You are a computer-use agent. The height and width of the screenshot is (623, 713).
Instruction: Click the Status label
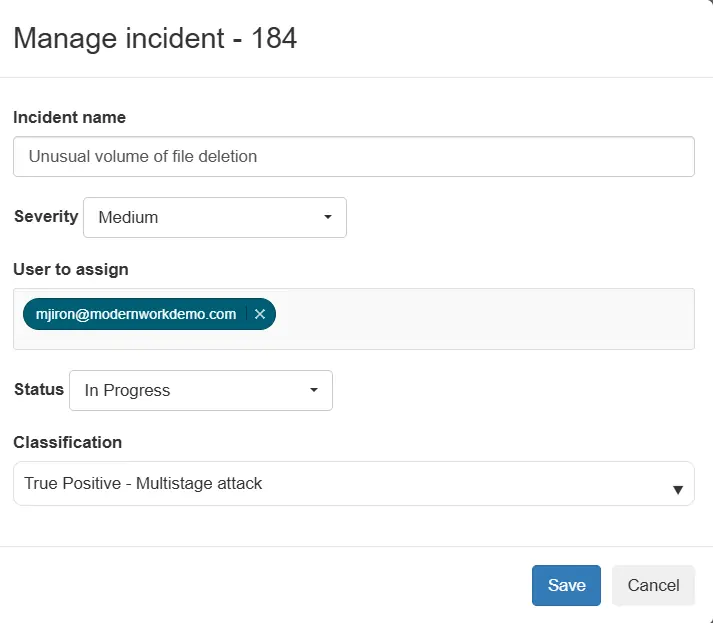coord(39,389)
